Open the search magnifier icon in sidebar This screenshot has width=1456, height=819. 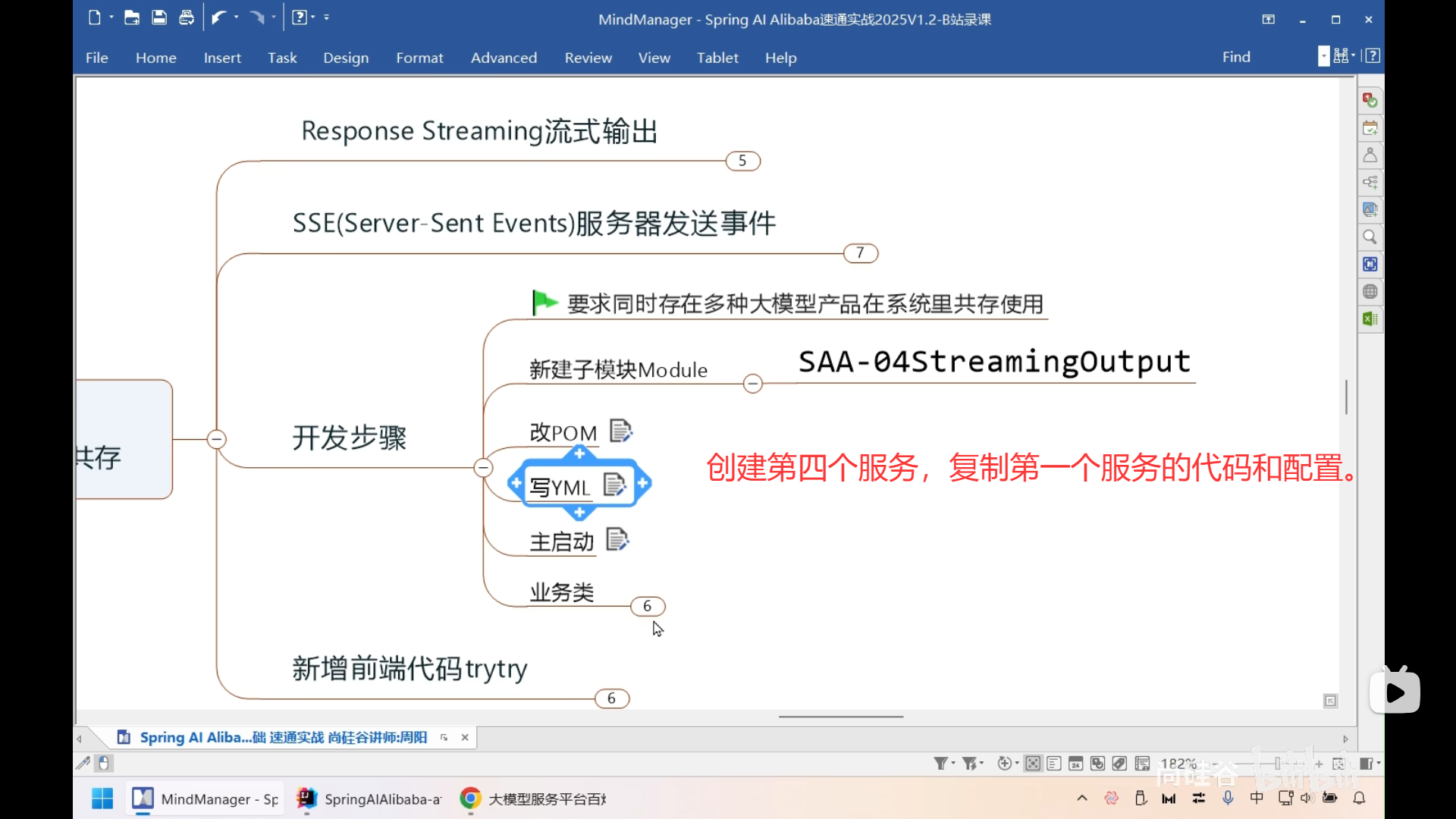[x=1370, y=237]
